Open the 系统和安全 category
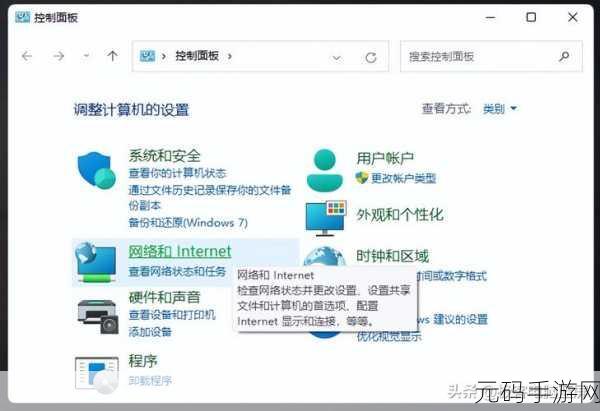 tap(165, 156)
